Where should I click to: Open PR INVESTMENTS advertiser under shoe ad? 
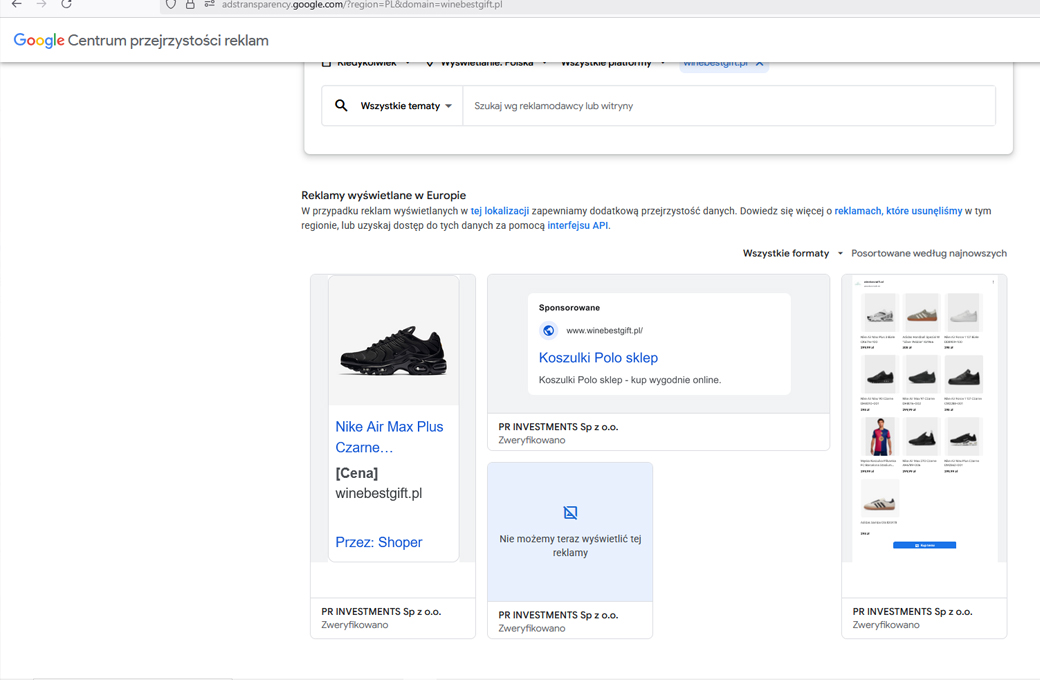381,612
